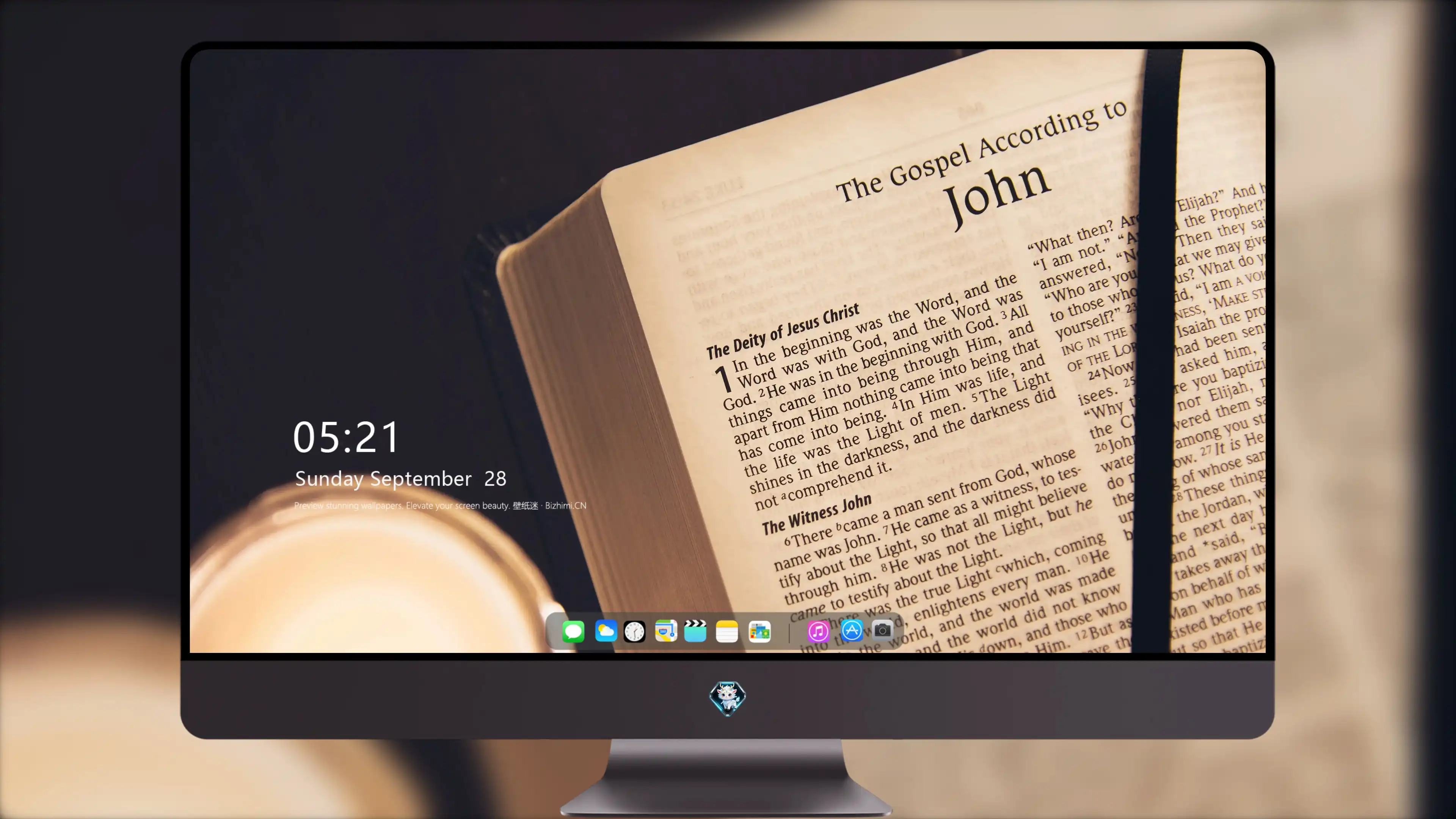Image resolution: width=1456 pixels, height=819 pixels.
Task: Open the green Messages app in the dock
Action: 573,631
